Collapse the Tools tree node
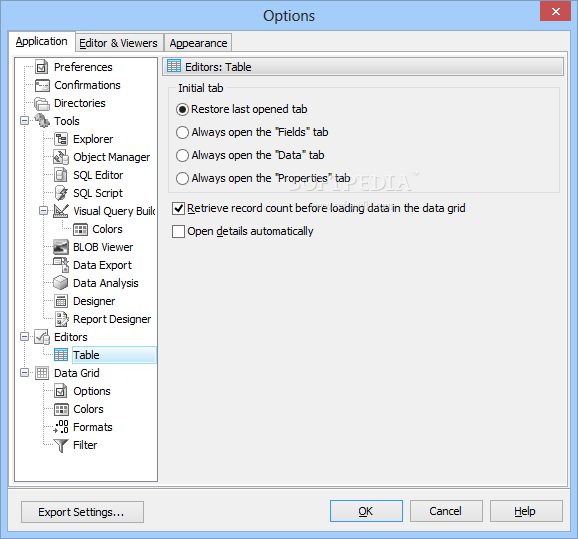The image size is (578, 539). pos(24,121)
